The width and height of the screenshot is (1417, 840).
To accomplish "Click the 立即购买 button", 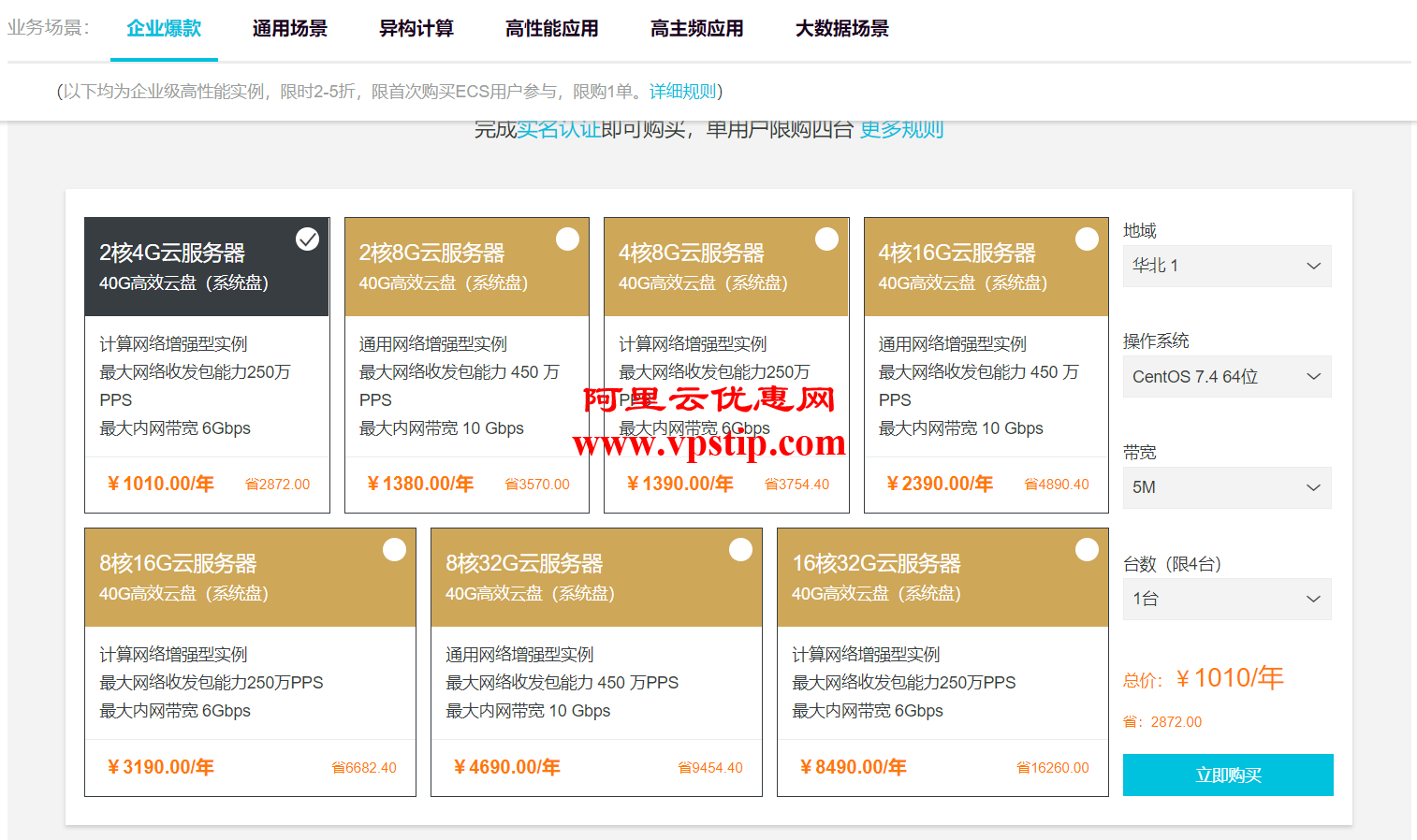I will (1228, 775).
